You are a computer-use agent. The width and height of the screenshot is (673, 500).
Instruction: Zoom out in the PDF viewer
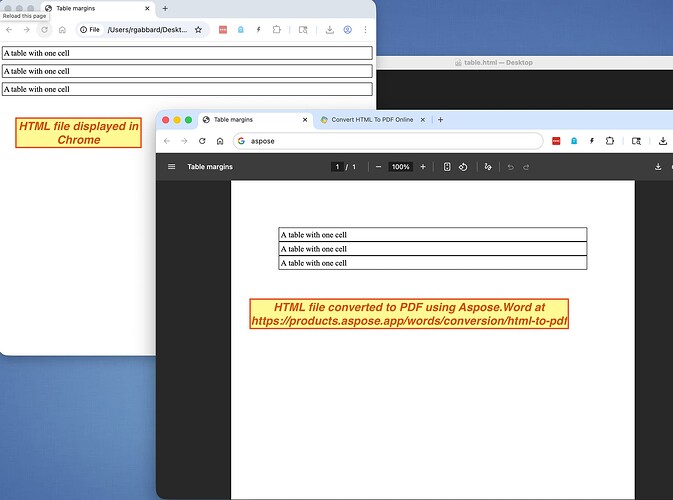tap(378, 167)
